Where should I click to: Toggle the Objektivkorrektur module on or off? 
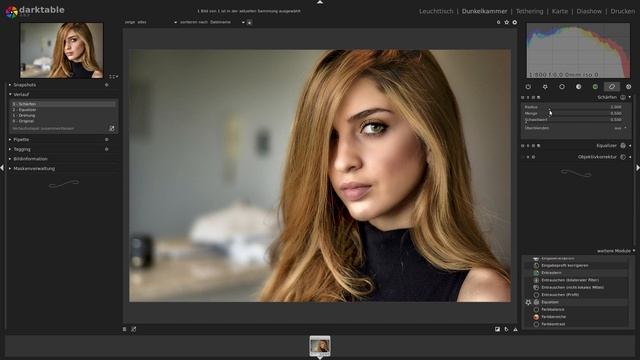(x=623, y=157)
